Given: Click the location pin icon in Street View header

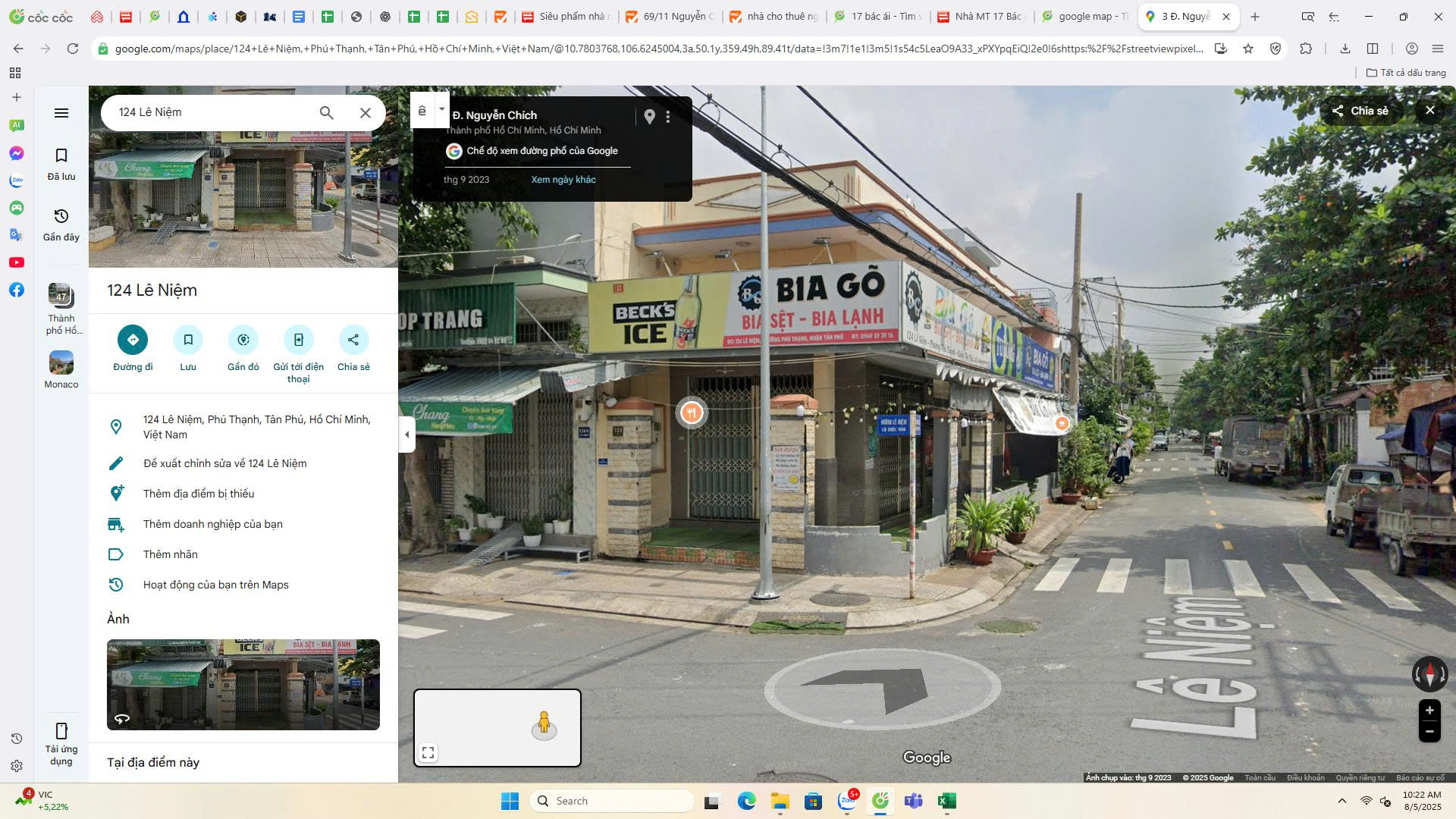Looking at the screenshot, I should click(x=649, y=117).
